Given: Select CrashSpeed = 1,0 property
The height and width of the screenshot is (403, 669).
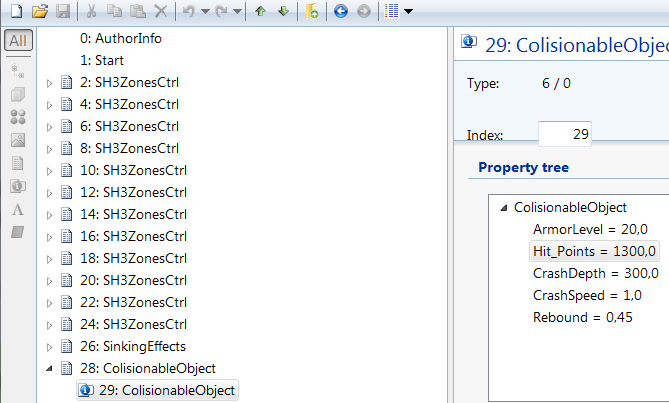Looking at the screenshot, I should pos(587,295).
